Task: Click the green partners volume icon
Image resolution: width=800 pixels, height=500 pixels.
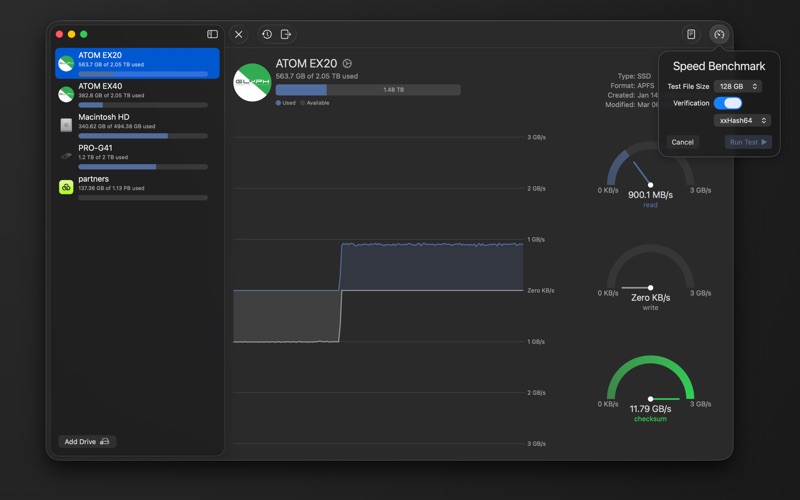Action: tap(66, 187)
